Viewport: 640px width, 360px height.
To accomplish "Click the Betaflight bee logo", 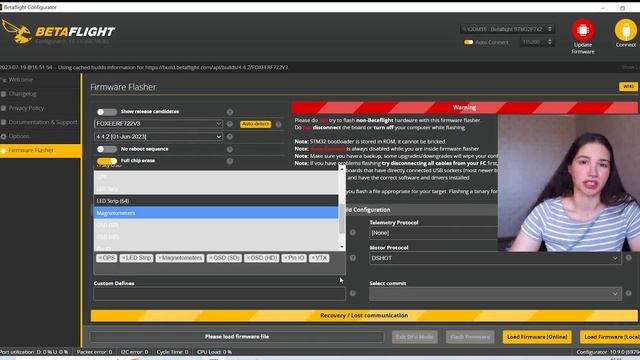I will click(17, 31).
